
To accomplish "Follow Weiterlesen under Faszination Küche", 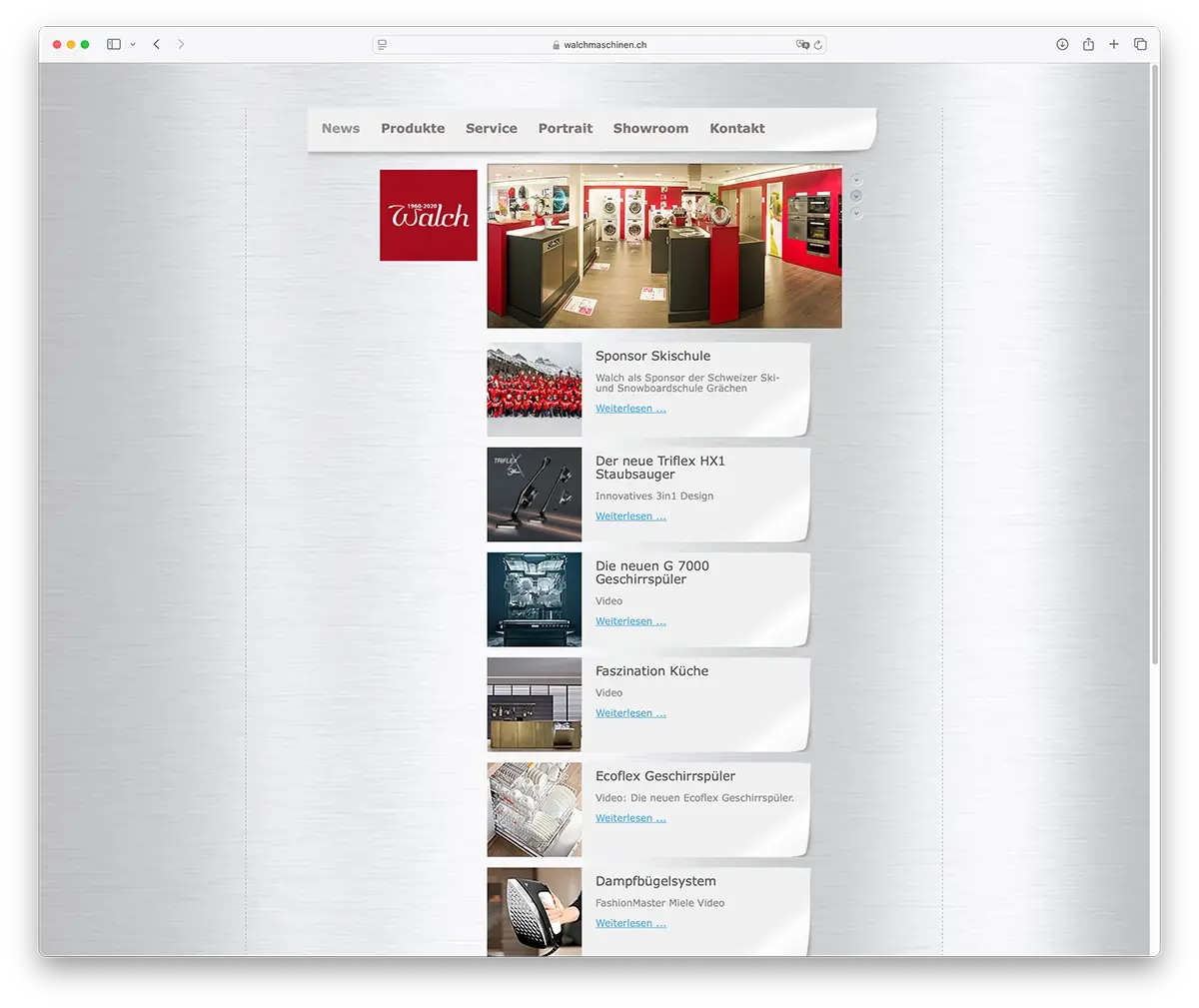I will [630, 713].
